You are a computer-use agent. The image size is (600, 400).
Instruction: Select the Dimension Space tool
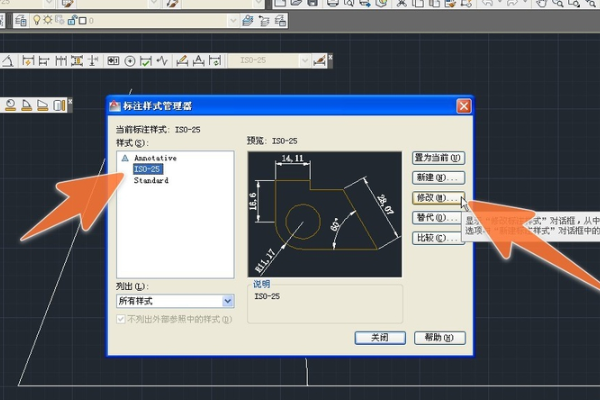coord(77,60)
